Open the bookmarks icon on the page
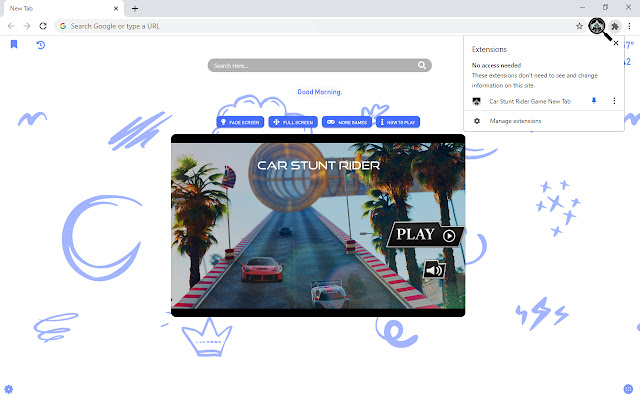Viewport: 640px width, 400px height. pos(14,45)
